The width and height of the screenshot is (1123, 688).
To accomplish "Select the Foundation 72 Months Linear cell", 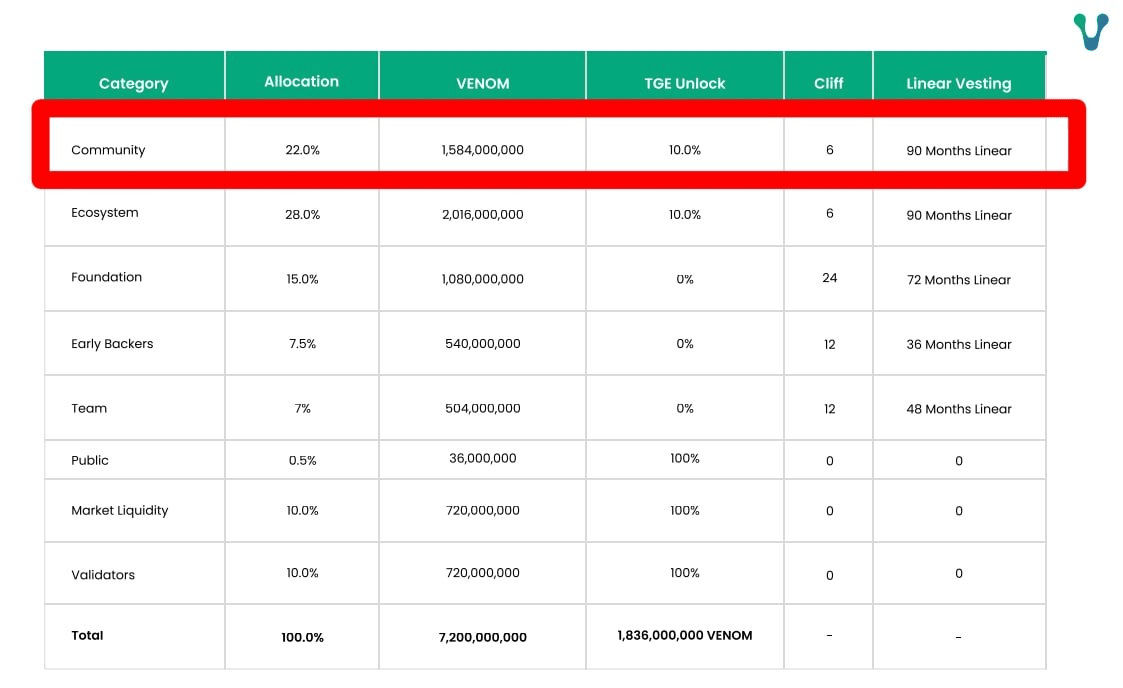I will click(x=959, y=280).
